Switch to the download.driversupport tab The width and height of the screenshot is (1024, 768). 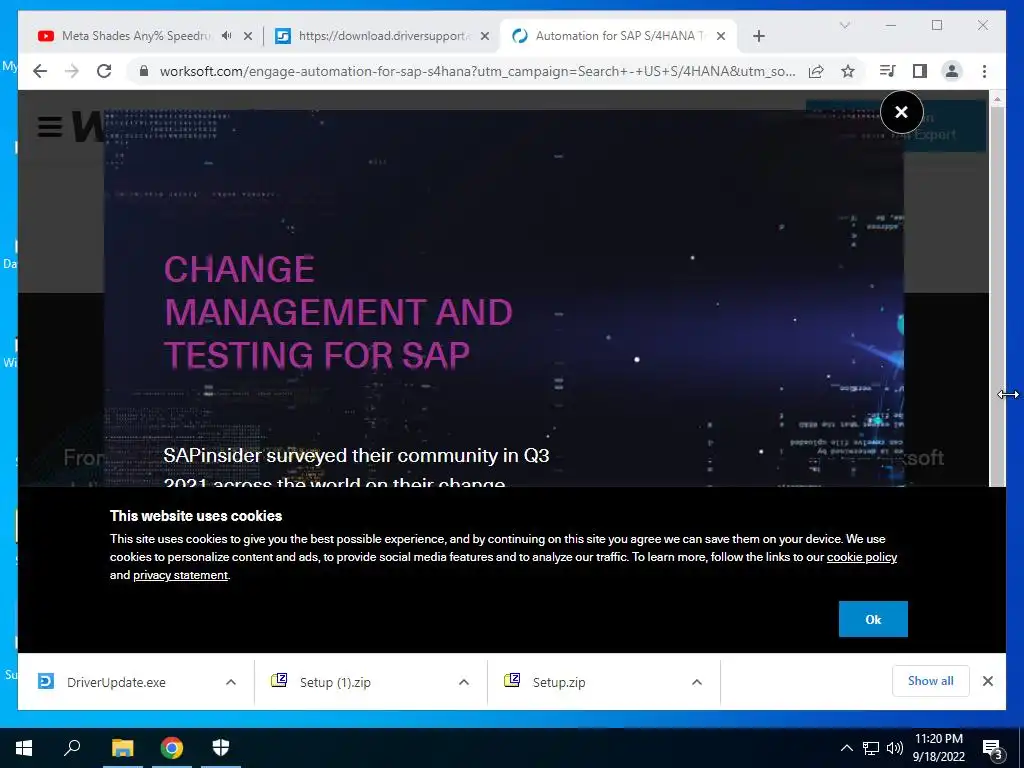point(381,36)
